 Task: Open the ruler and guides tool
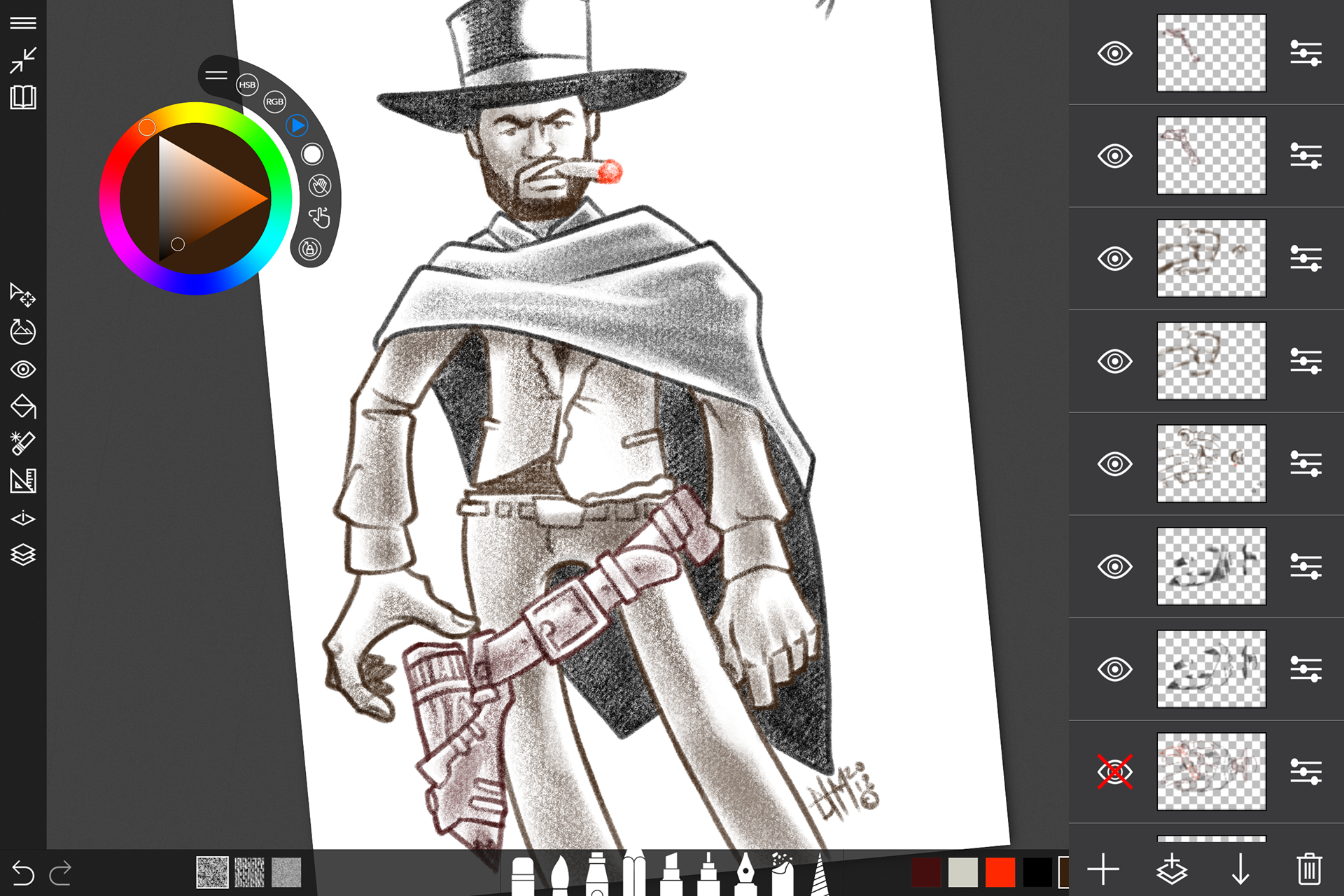[x=23, y=480]
